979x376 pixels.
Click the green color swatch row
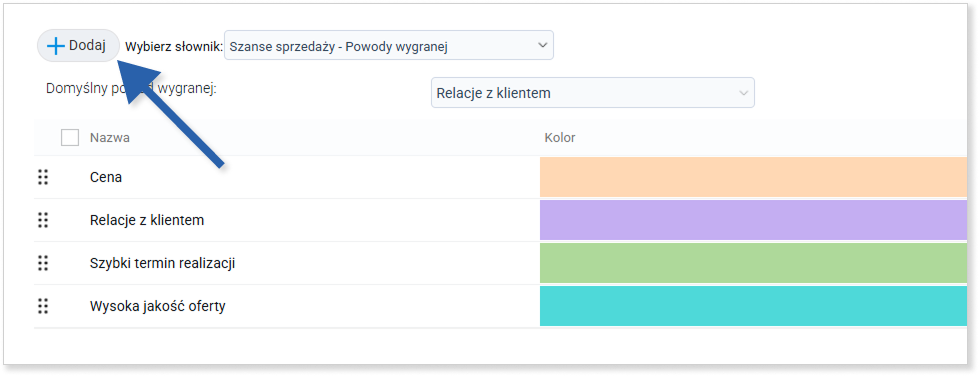point(753,263)
